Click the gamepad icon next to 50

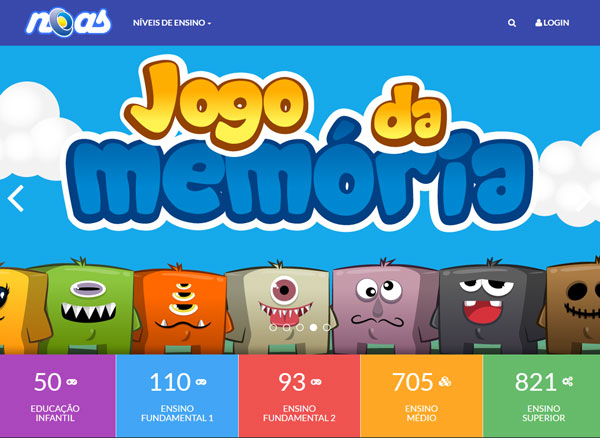[x=72, y=382]
